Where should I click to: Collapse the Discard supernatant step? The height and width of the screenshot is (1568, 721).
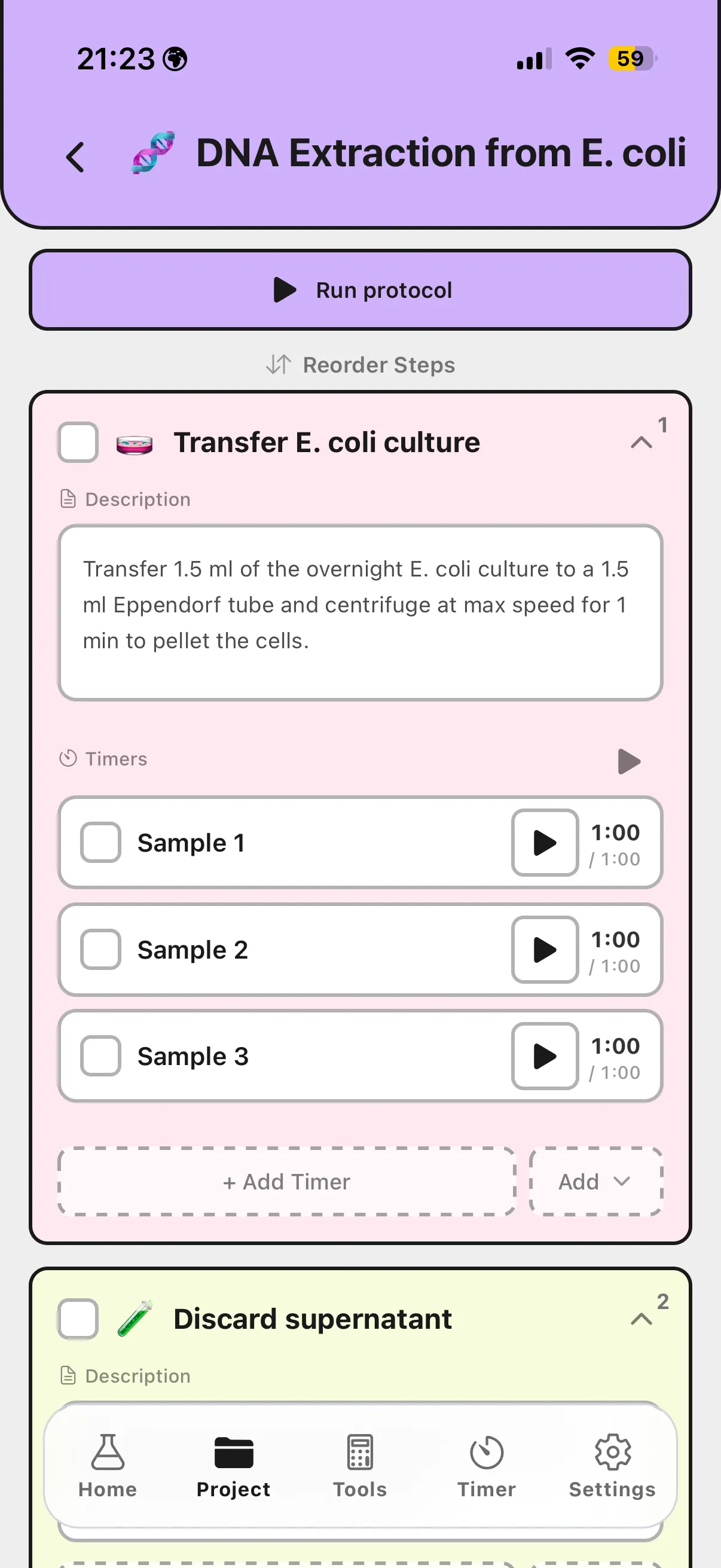641,1319
